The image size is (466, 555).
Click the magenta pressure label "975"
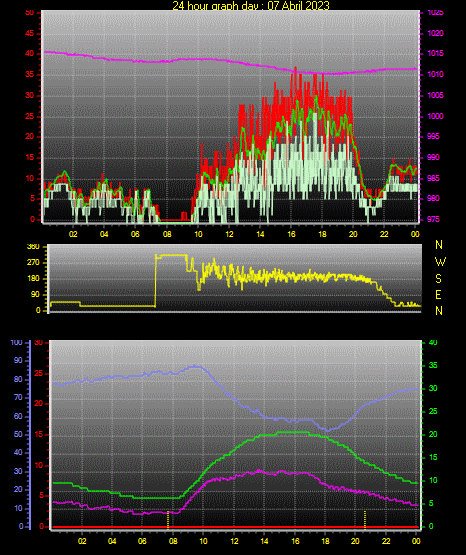pyautogui.click(x=433, y=219)
